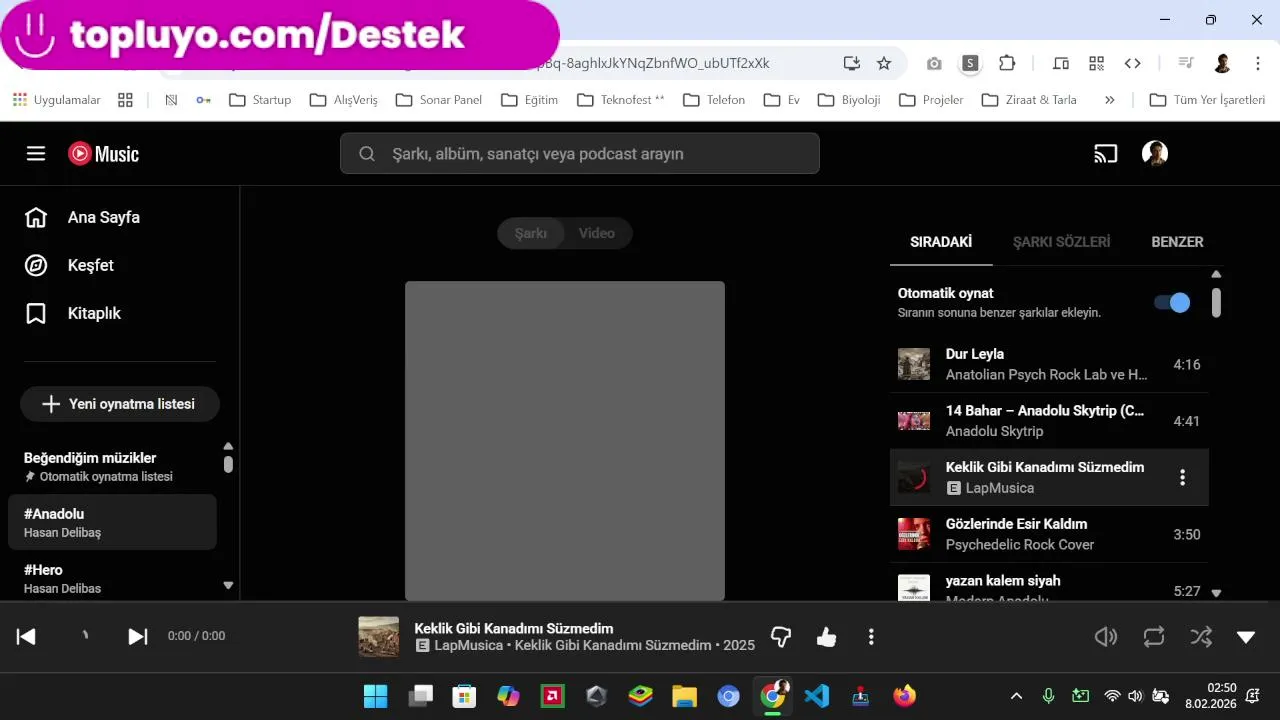This screenshot has width=1280, height=720.
Task: Show hidden system tray icons
Action: (x=1017, y=696)
